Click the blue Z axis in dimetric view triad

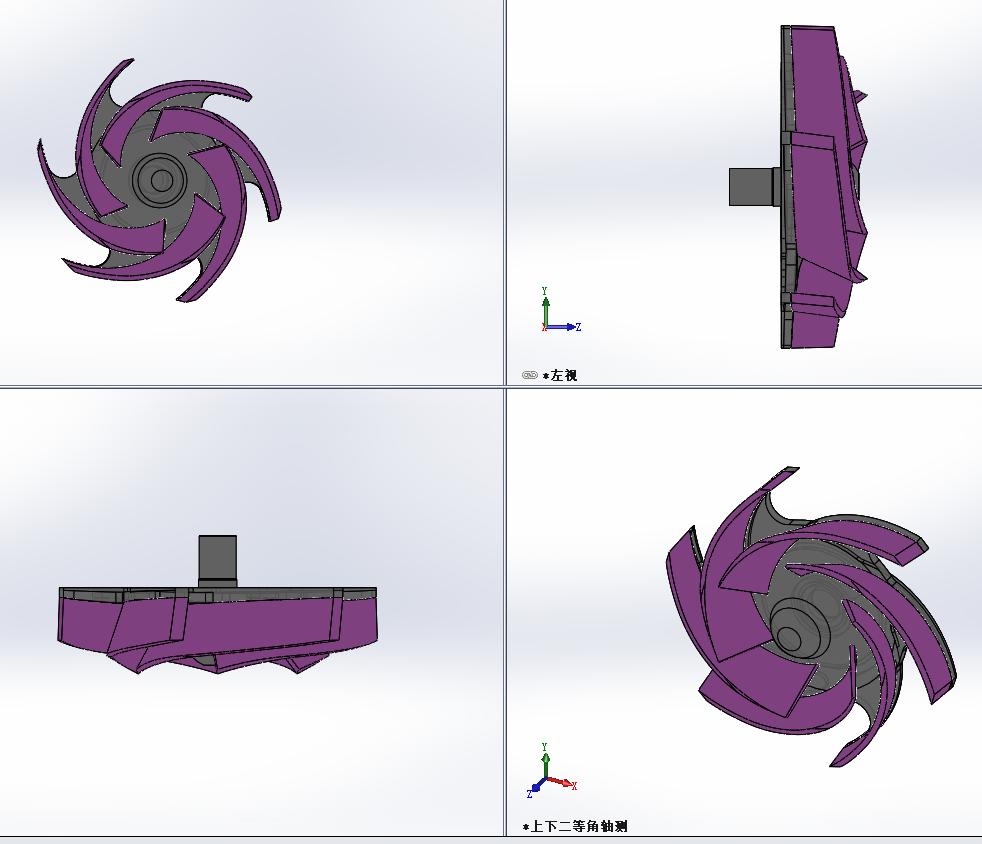(x=536, y=788)
